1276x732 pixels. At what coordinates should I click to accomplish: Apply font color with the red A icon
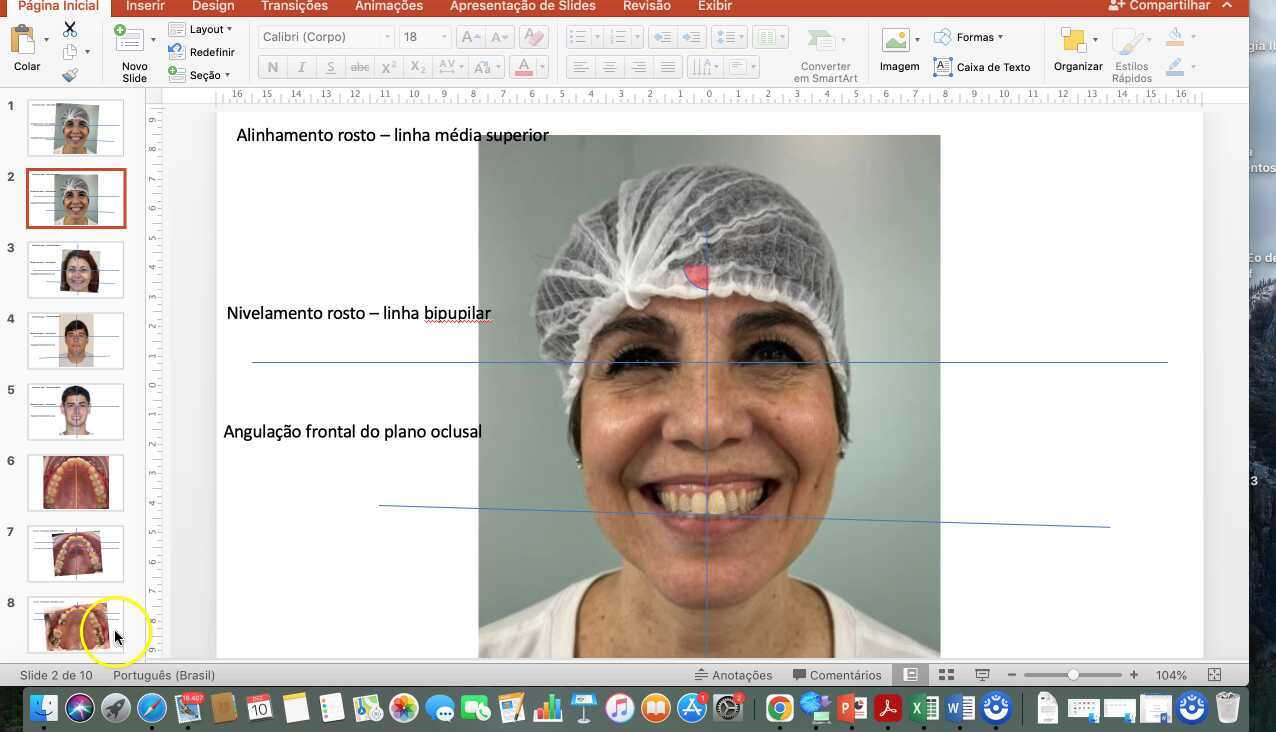[522, 66]
